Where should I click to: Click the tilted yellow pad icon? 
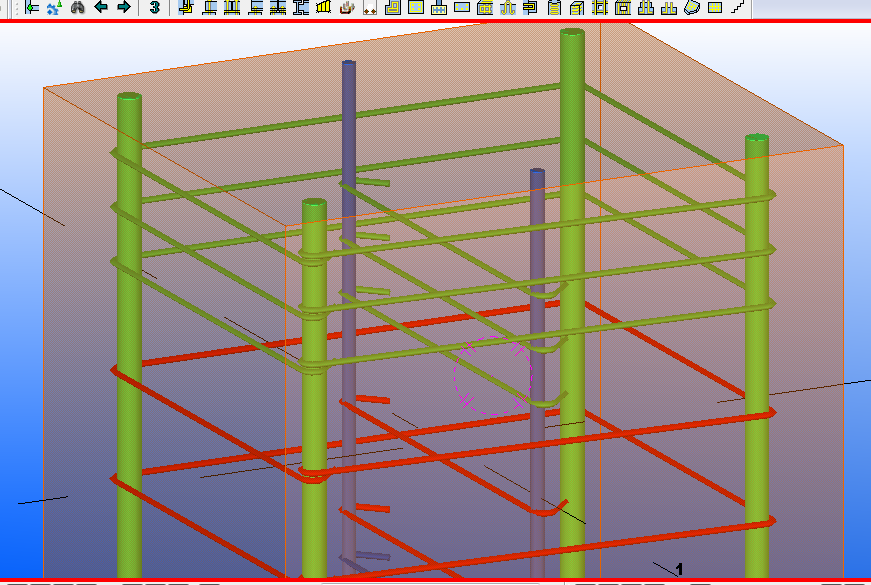point(692,7)
